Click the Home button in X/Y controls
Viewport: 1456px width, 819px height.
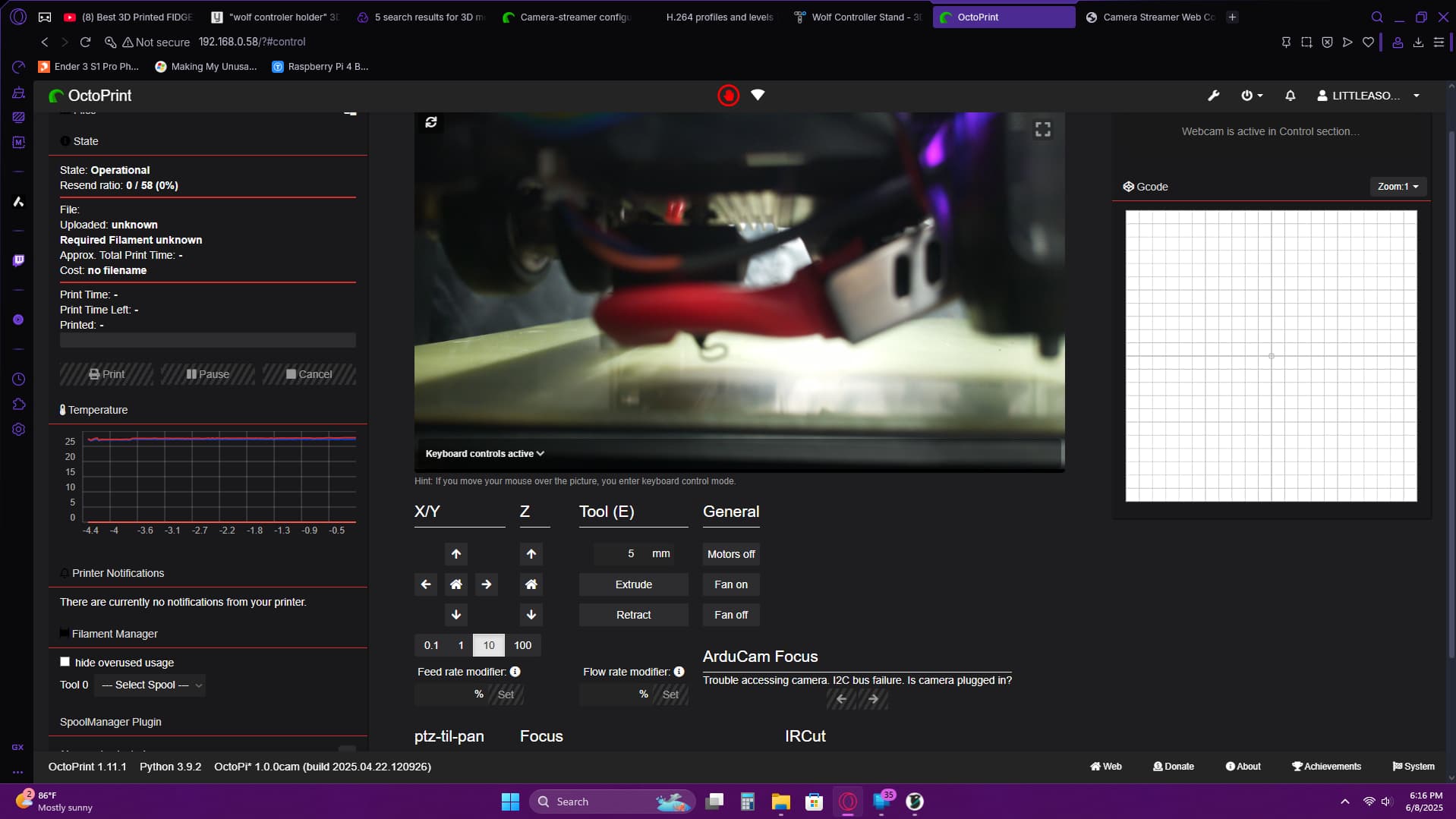click(455, 584)
